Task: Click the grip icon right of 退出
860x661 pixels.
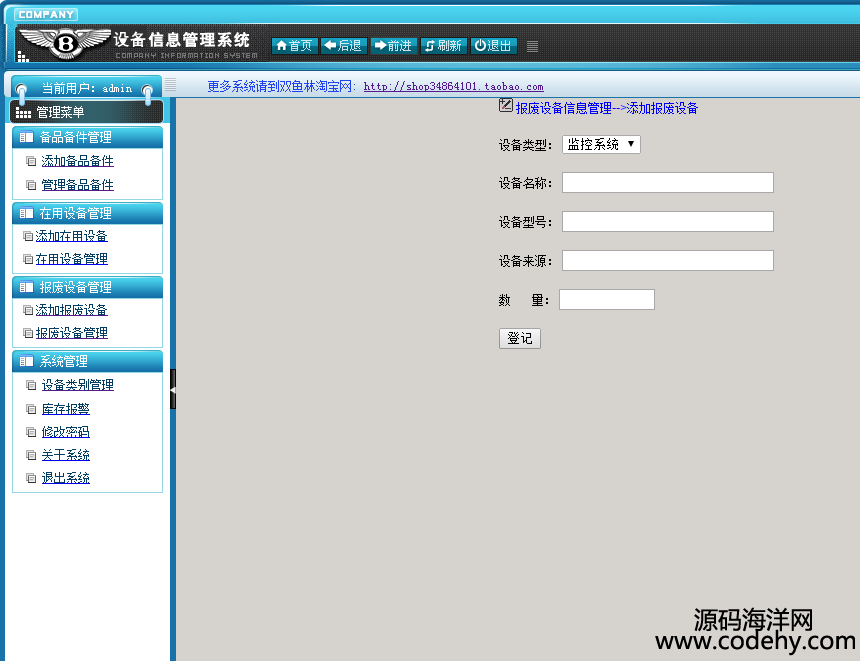Action: [533, 46]
